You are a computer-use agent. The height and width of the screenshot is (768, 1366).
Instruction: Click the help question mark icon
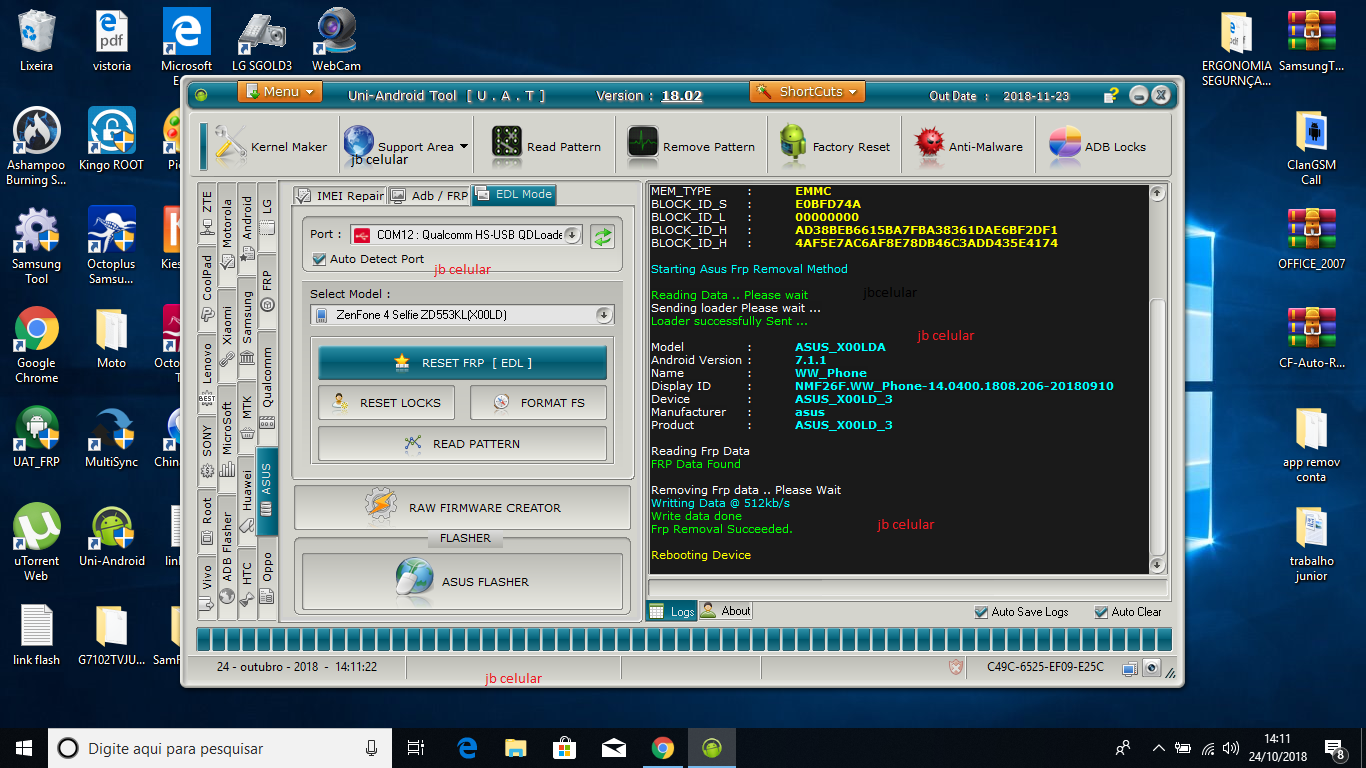(1111, 96)
